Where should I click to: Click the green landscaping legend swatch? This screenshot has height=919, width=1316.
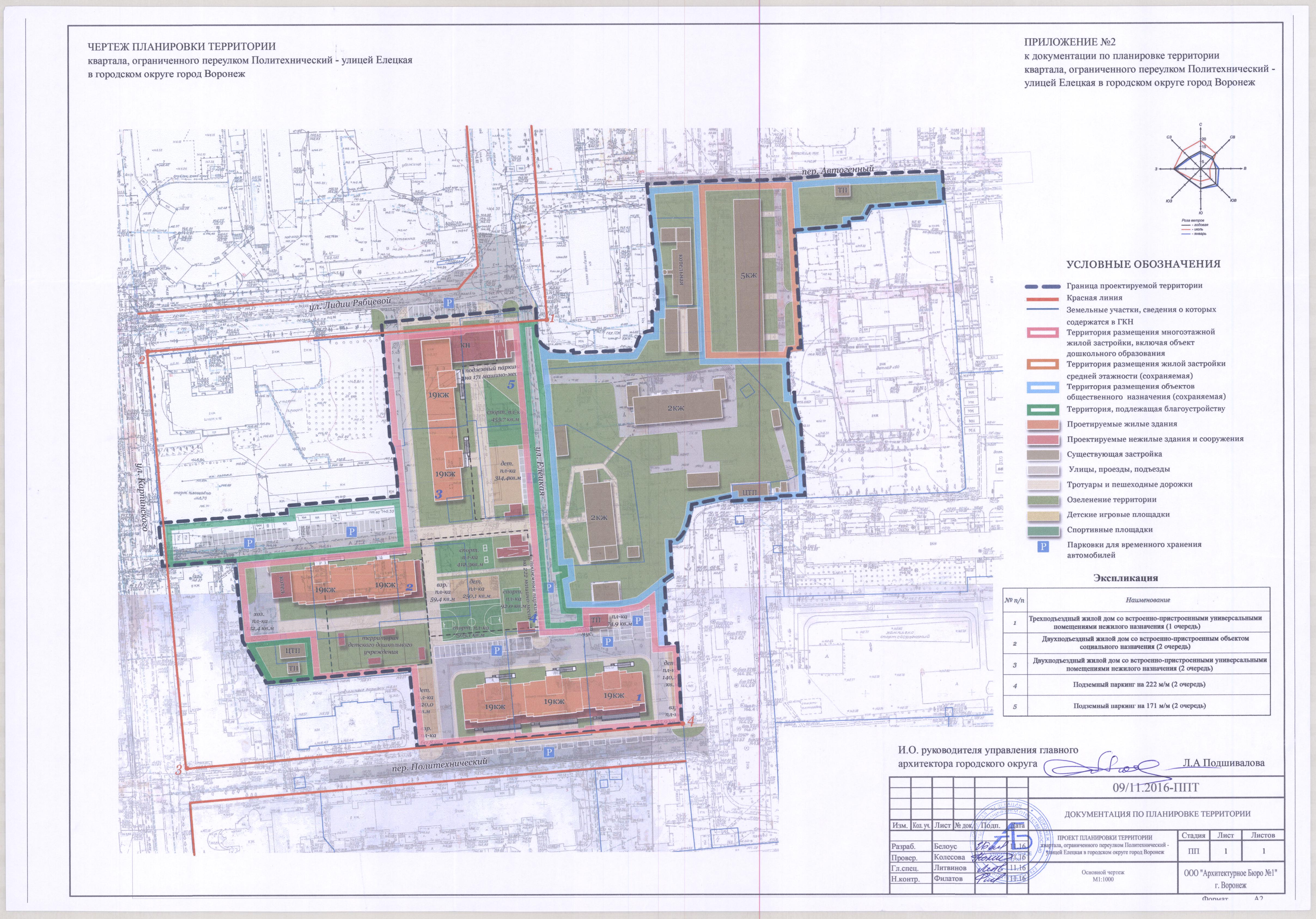1043,500
